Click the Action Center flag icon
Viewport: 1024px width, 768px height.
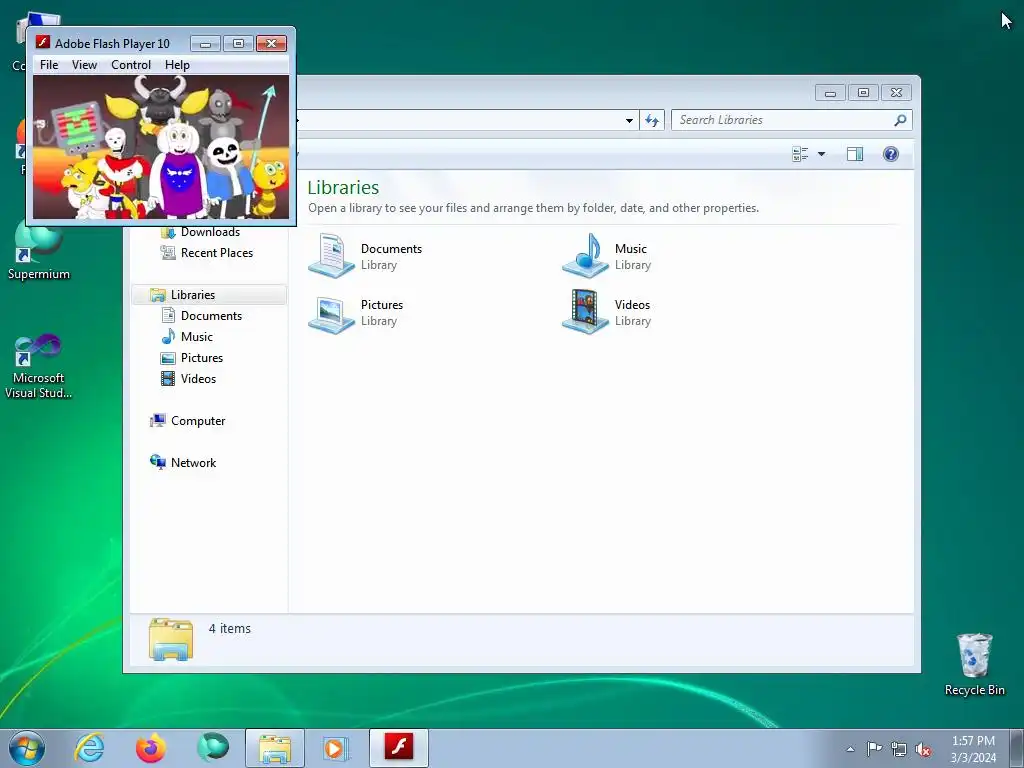click(x=874, y=749)
